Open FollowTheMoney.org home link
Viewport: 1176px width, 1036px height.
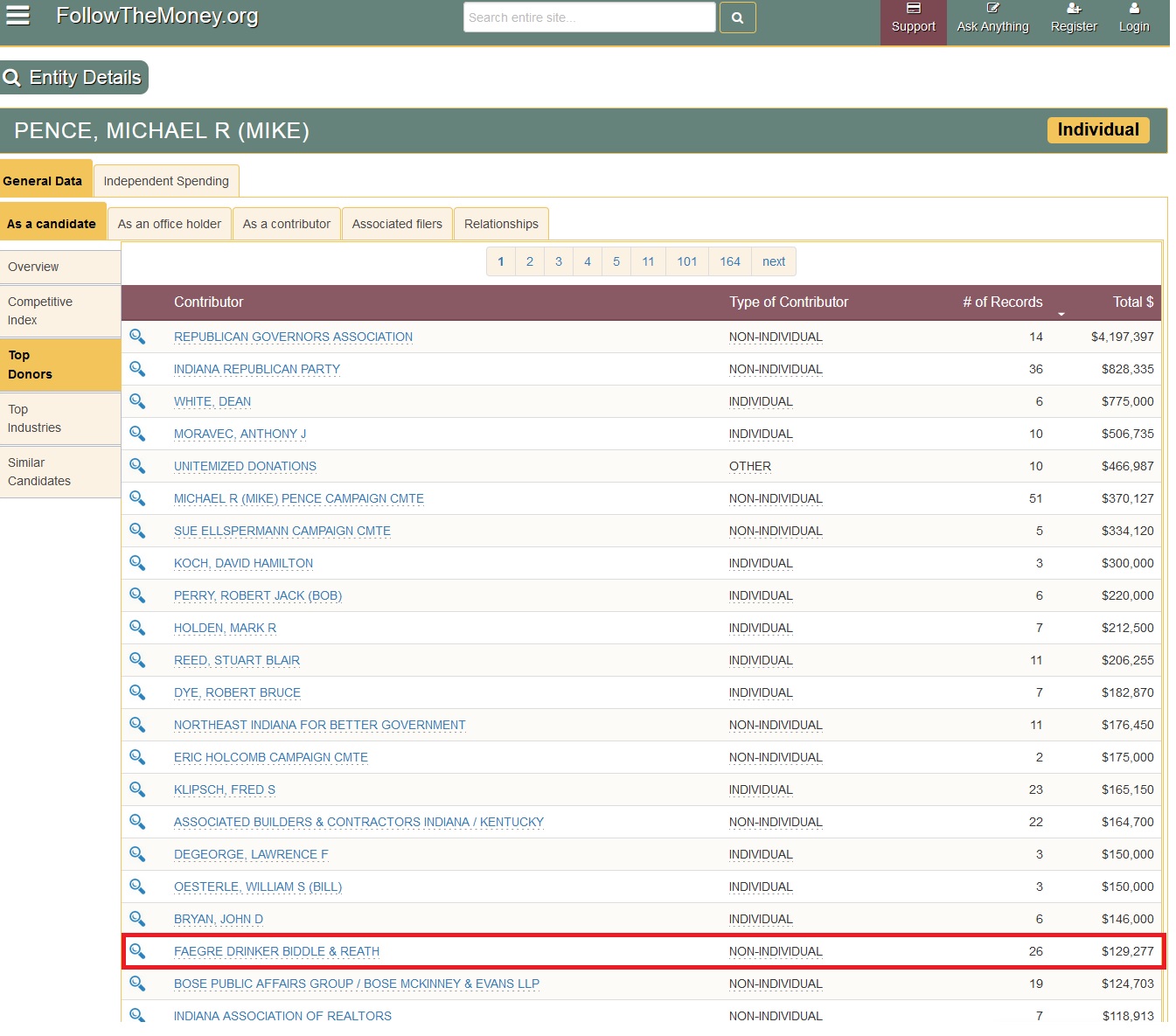157,16
